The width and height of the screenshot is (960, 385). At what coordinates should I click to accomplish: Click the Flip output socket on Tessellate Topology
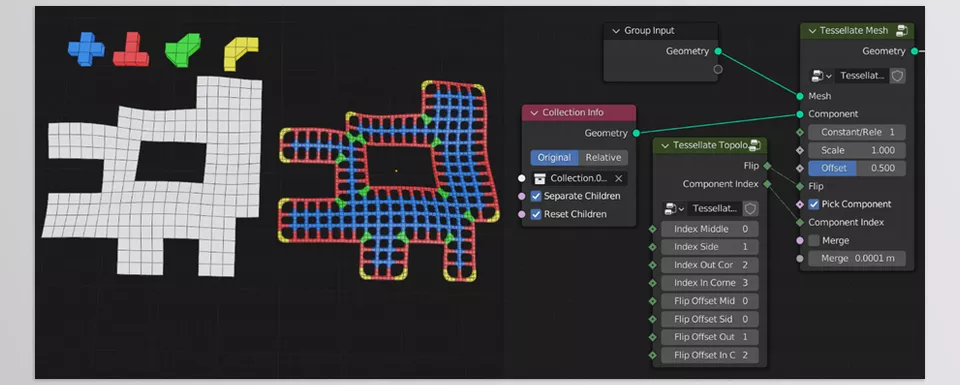coord(767,165)
